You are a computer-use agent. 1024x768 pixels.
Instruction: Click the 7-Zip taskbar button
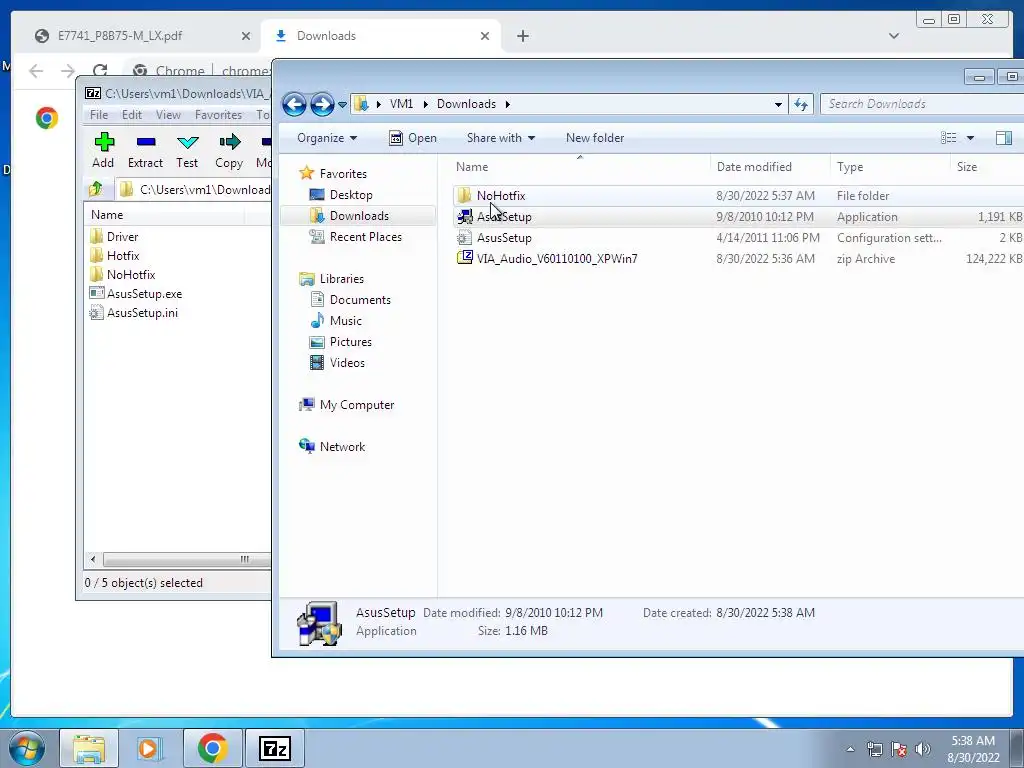274,748
